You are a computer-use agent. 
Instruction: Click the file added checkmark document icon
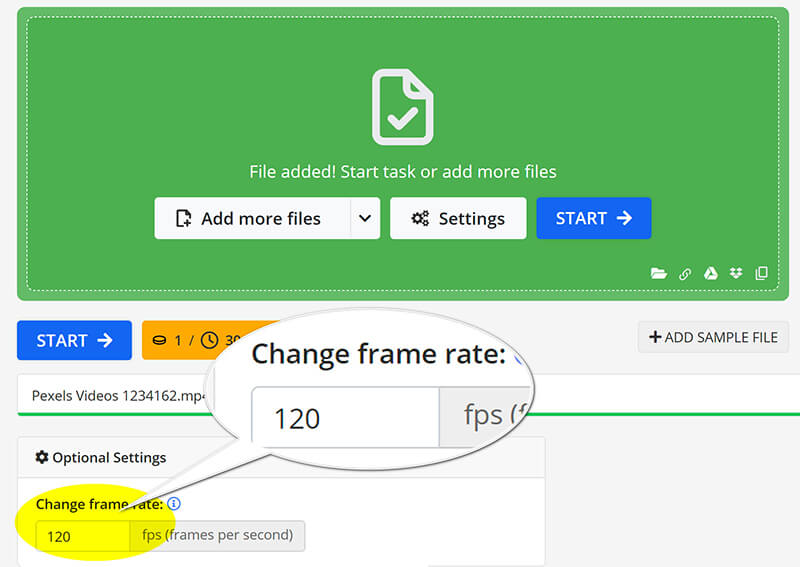pyautogui.click(x=403, y=107)
